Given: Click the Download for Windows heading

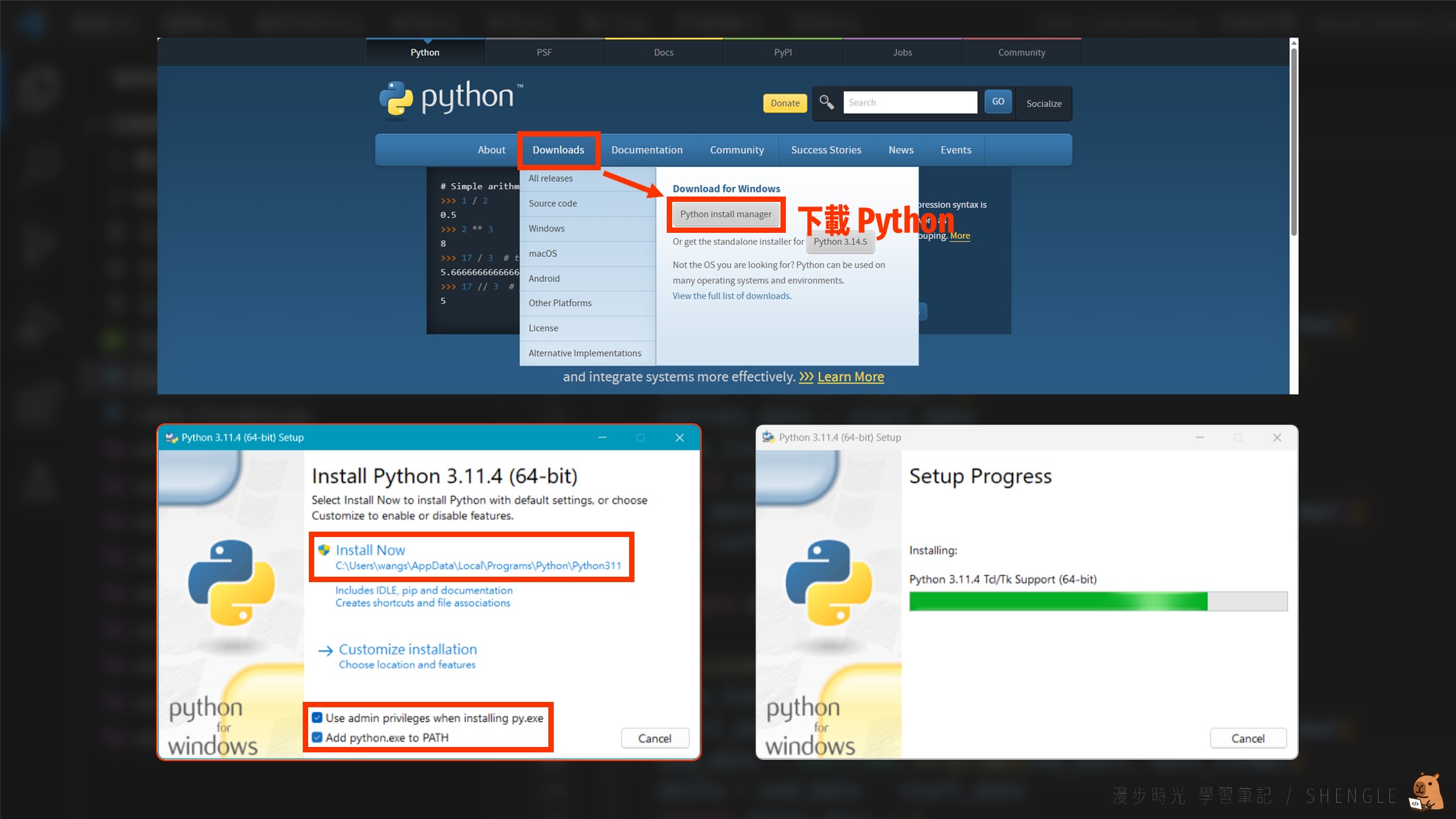Looking at the screenshot, I should click(x=727, y=189).
